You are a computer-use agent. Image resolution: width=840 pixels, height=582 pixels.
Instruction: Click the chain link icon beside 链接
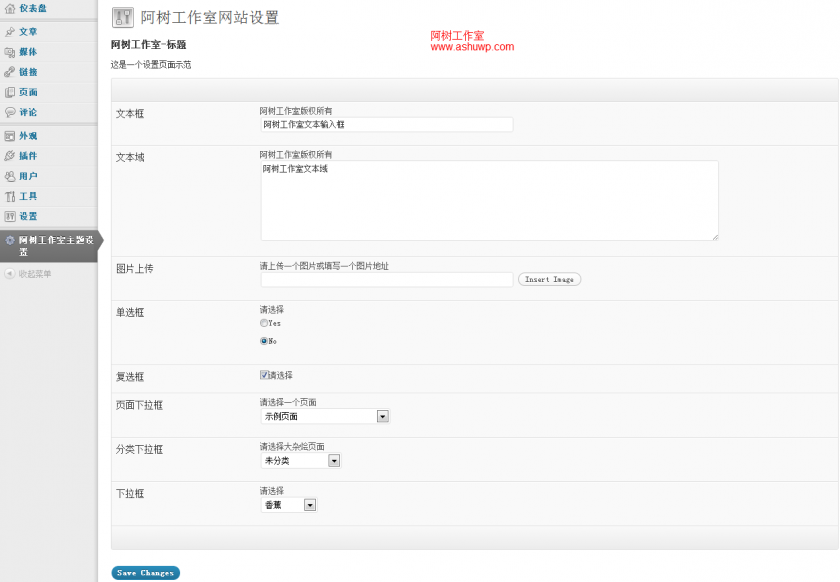pyautogui.click(x=10, y=72)
